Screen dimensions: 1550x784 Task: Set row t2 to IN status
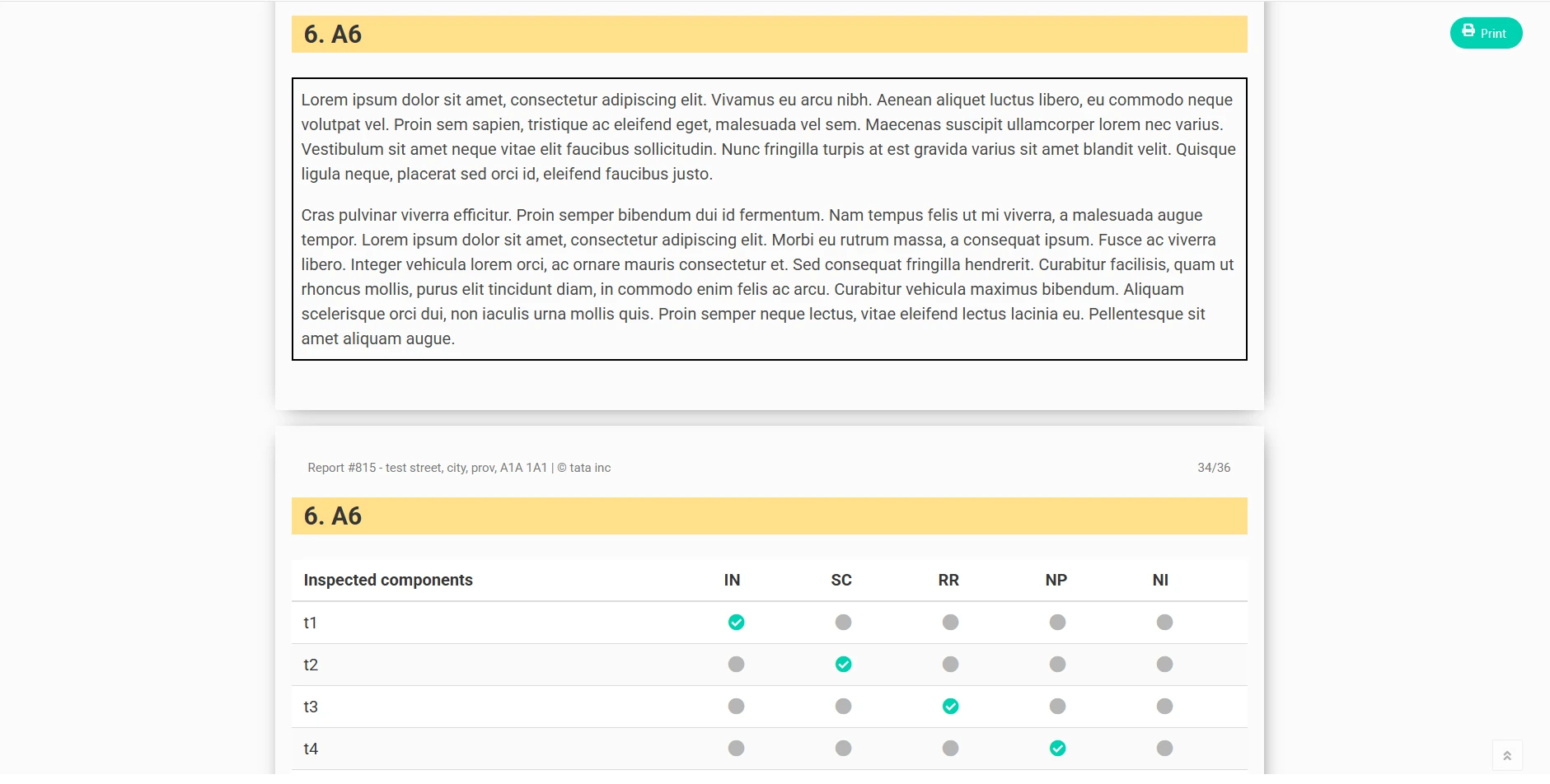736,665
